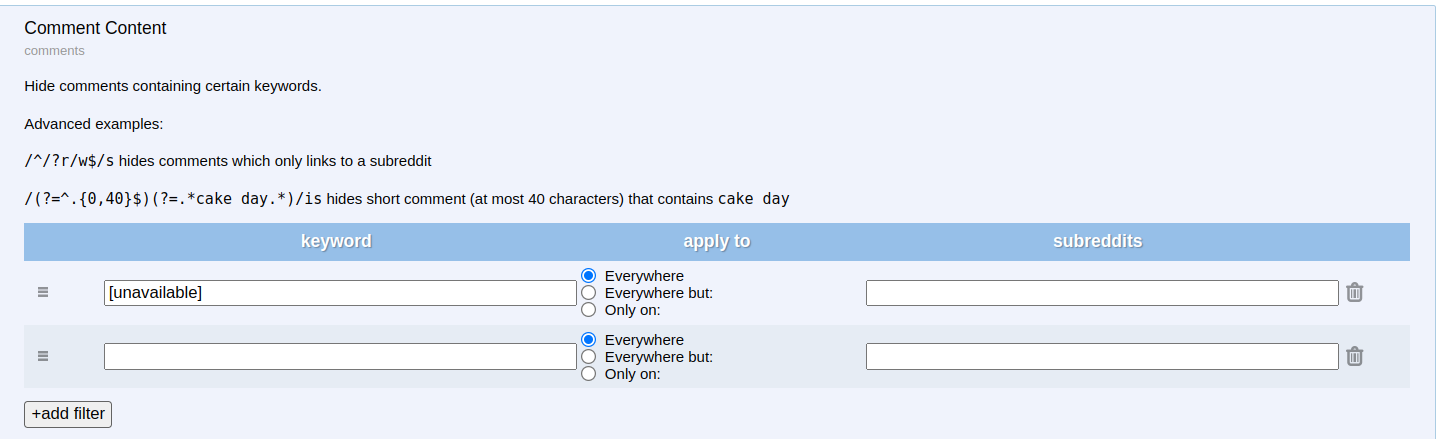1436x439 pixels.
Task: Select 'Everywhere' for the [unavailable] filter
Action: 589,275
